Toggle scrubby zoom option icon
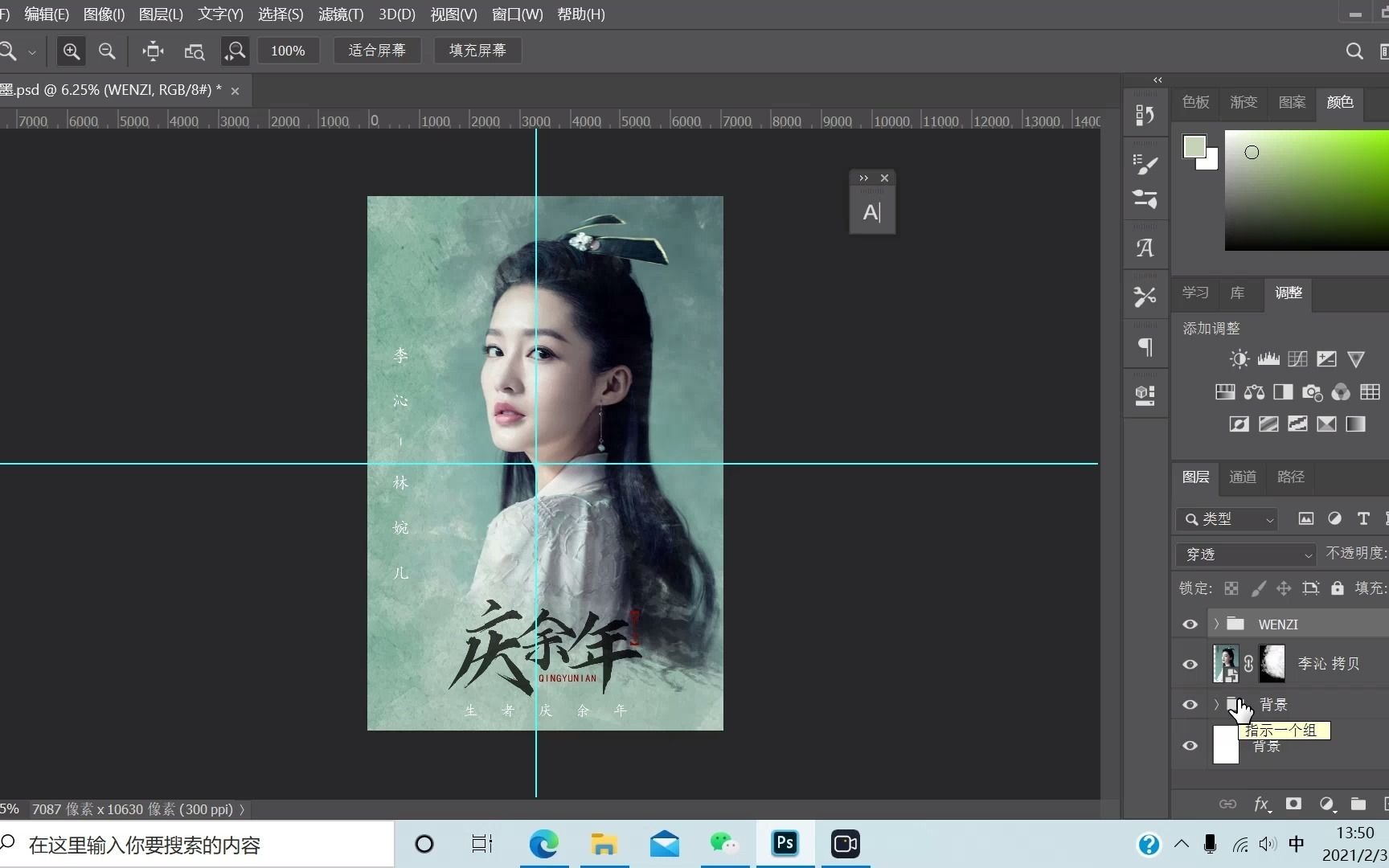1389x868 pixels. click(235, 51)
